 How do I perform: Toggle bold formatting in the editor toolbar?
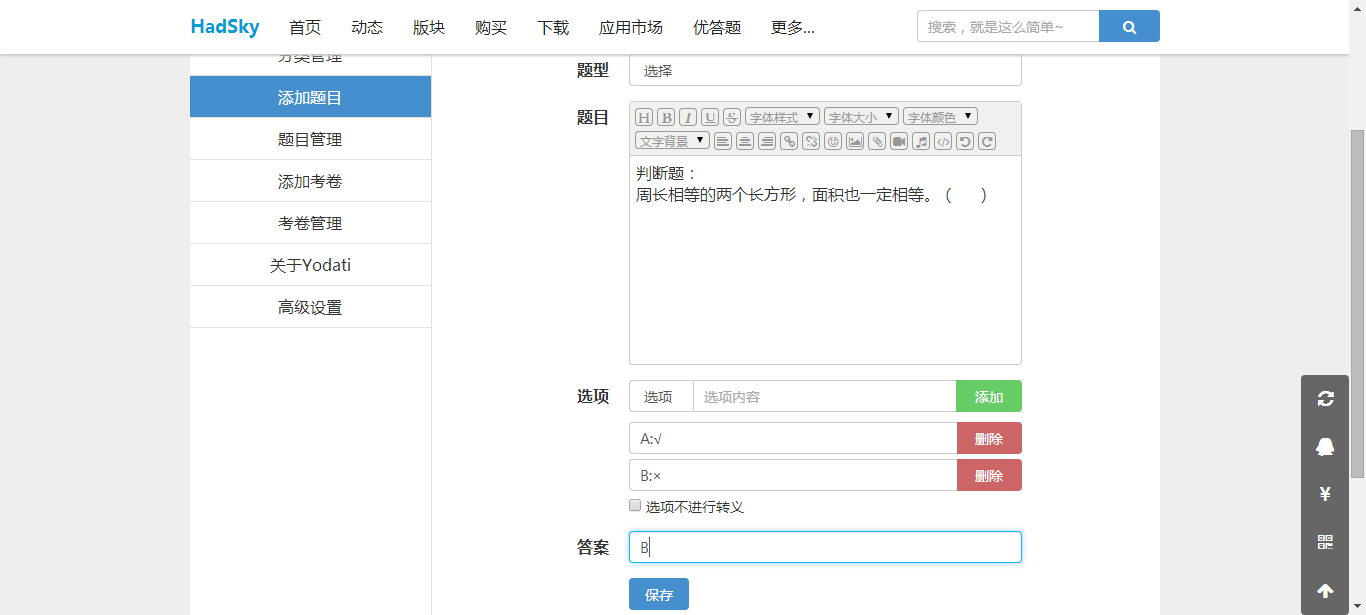point(666,117)
